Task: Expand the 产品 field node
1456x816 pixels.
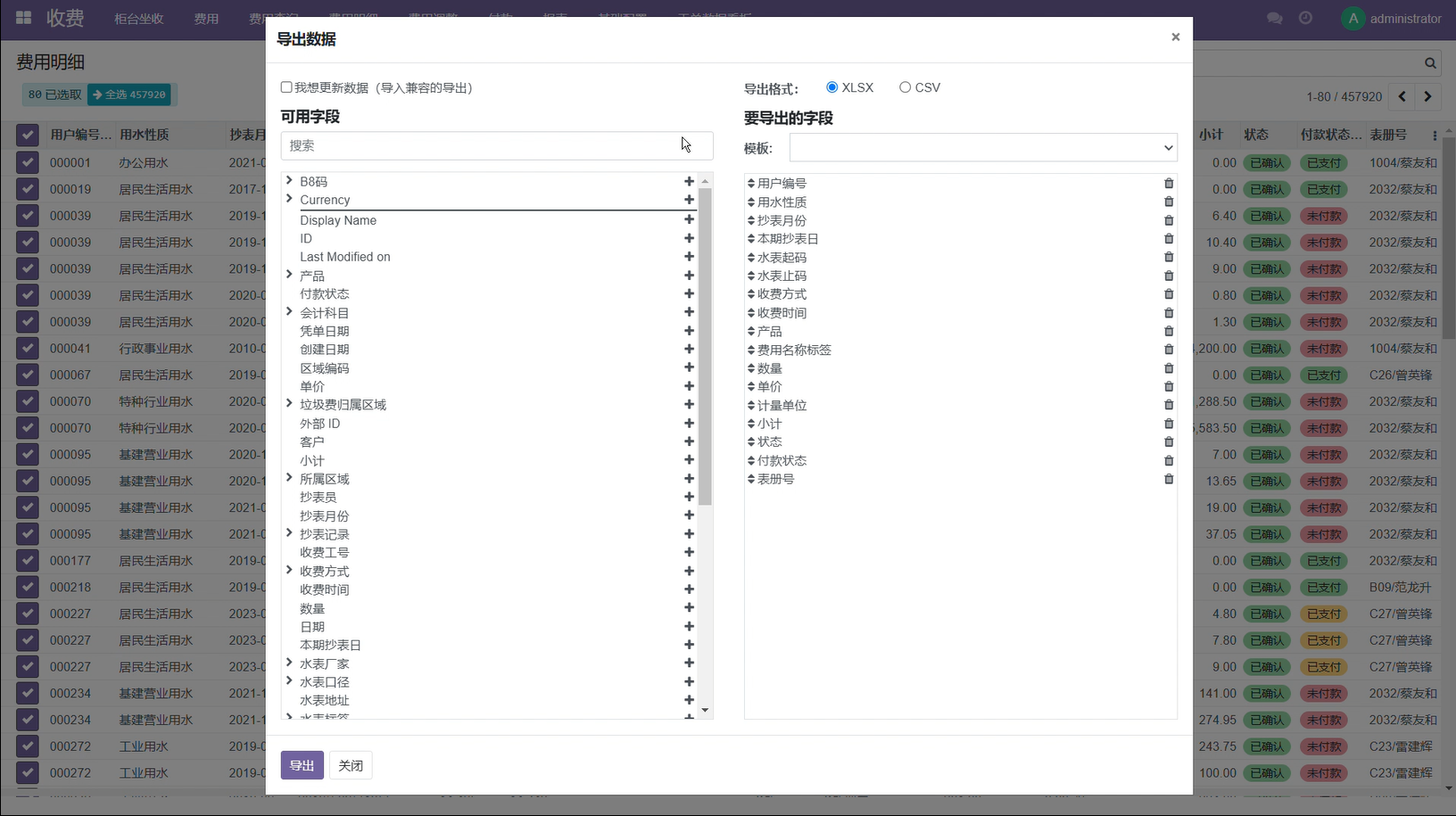Action: (x=289, y=275)
